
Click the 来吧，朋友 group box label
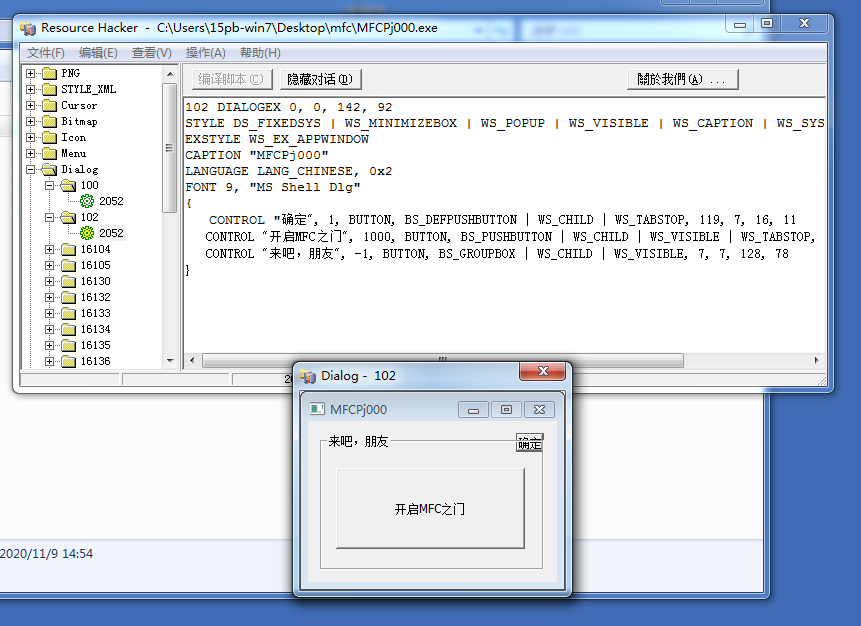click(x=358, y=441)
